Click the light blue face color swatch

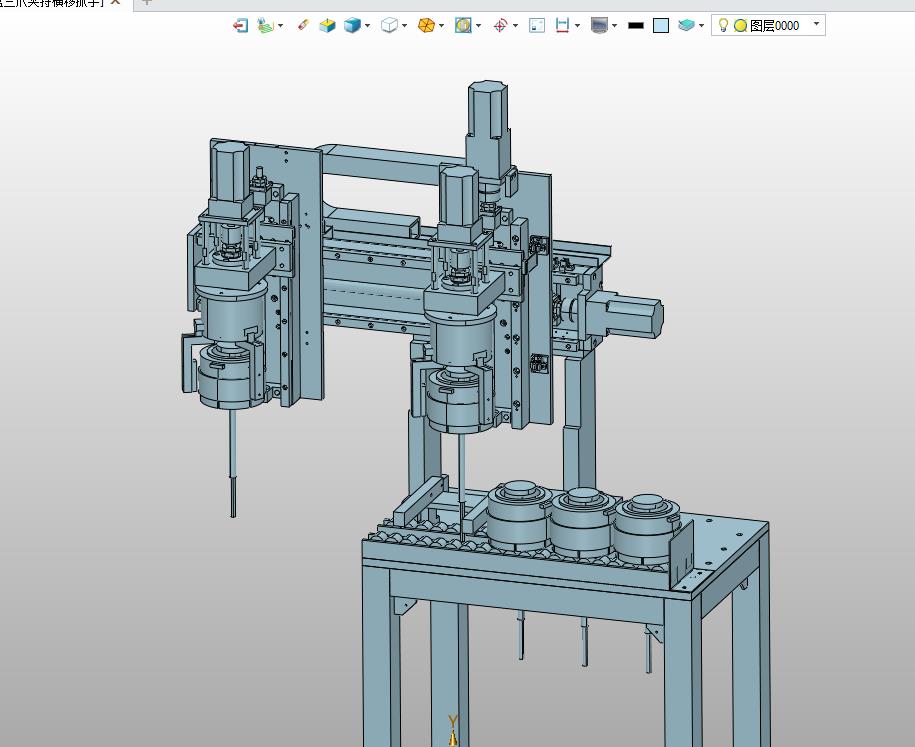click(661, 25)
